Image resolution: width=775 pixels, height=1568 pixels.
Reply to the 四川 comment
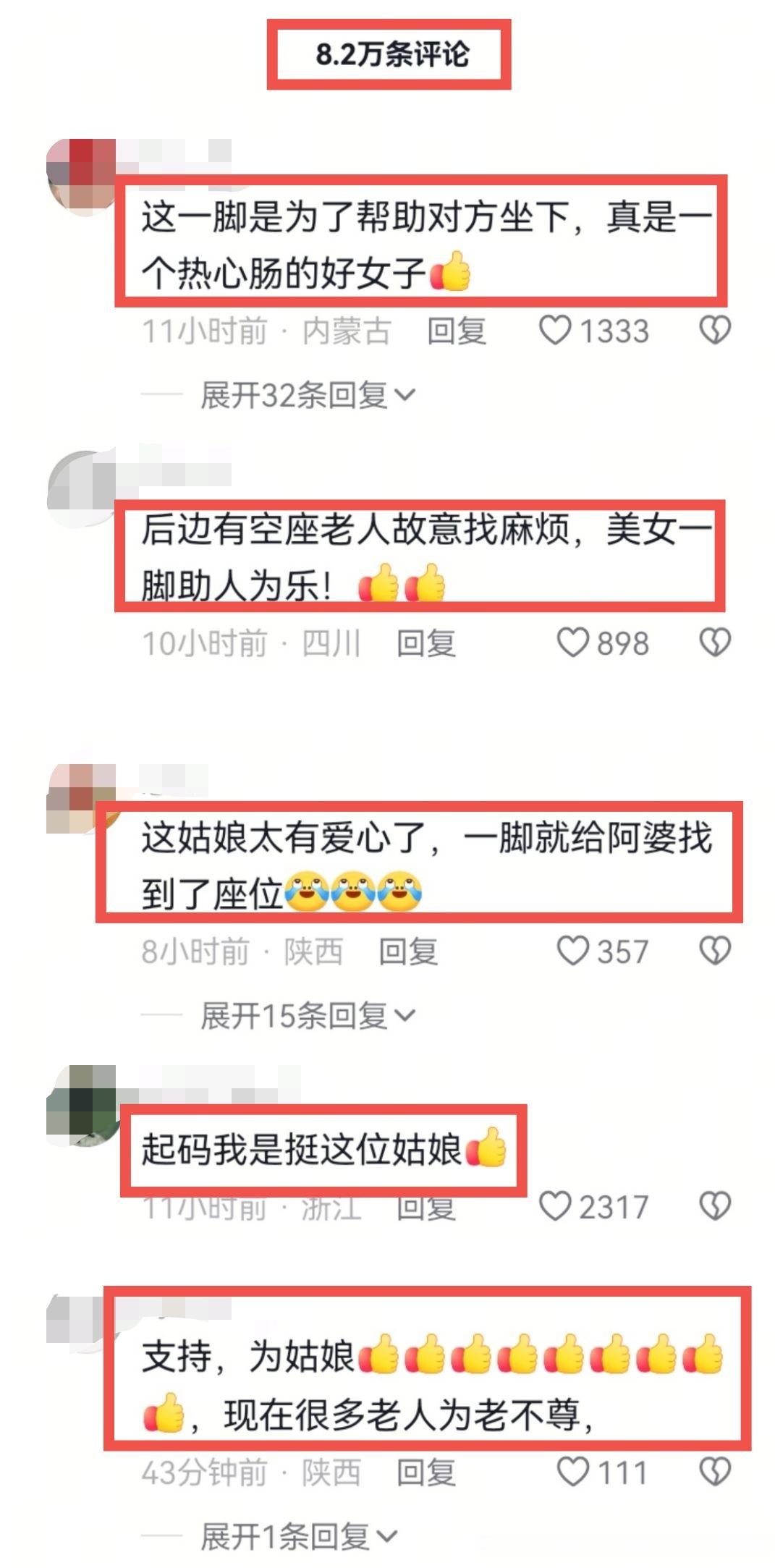pos(426,643)
